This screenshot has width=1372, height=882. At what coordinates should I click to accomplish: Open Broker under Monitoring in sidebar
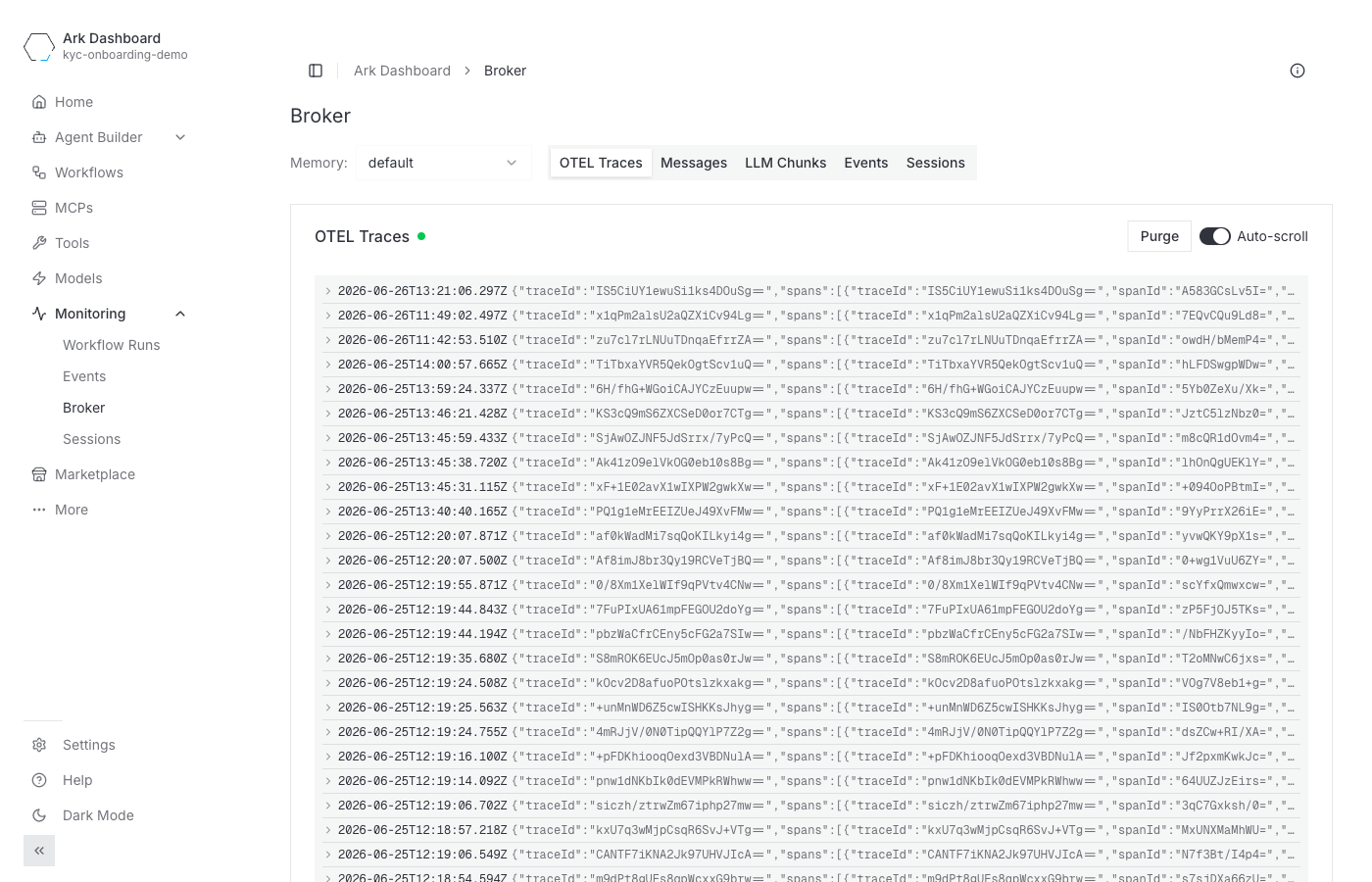pyautogui.click(x=83, y=408)
